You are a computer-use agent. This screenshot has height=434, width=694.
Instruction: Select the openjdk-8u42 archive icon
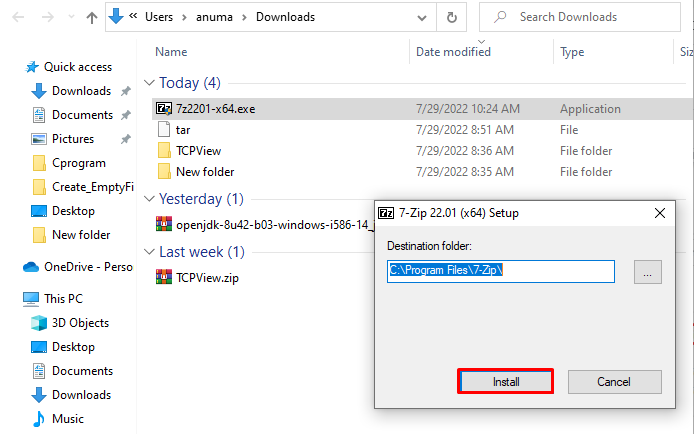point(164,224)
